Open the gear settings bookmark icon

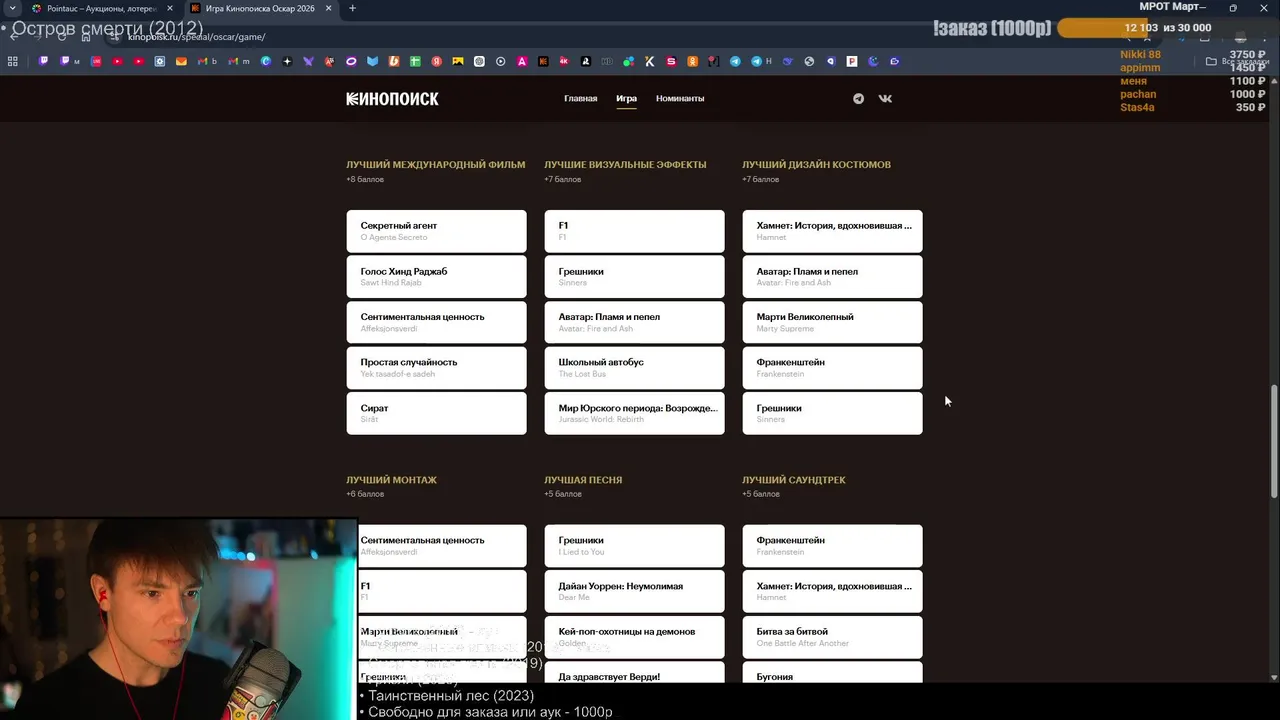tap(160, 61)
